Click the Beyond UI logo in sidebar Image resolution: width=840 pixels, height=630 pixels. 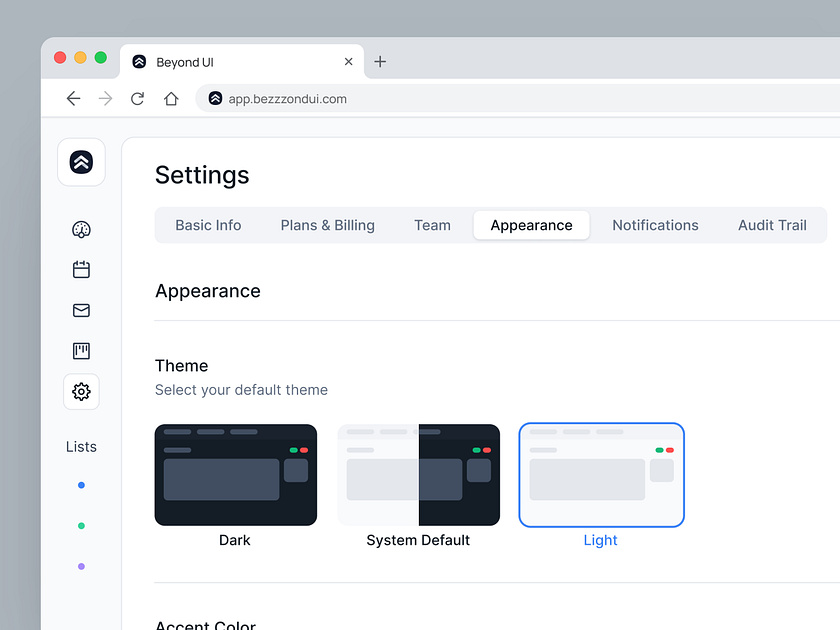(x=81, y=162)
